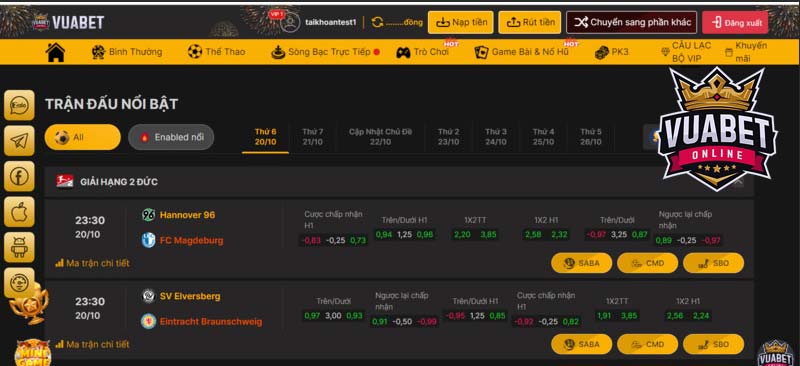Pick the 2,56 odds in Elversberg row
800x366 pixels.
(675, 316)
